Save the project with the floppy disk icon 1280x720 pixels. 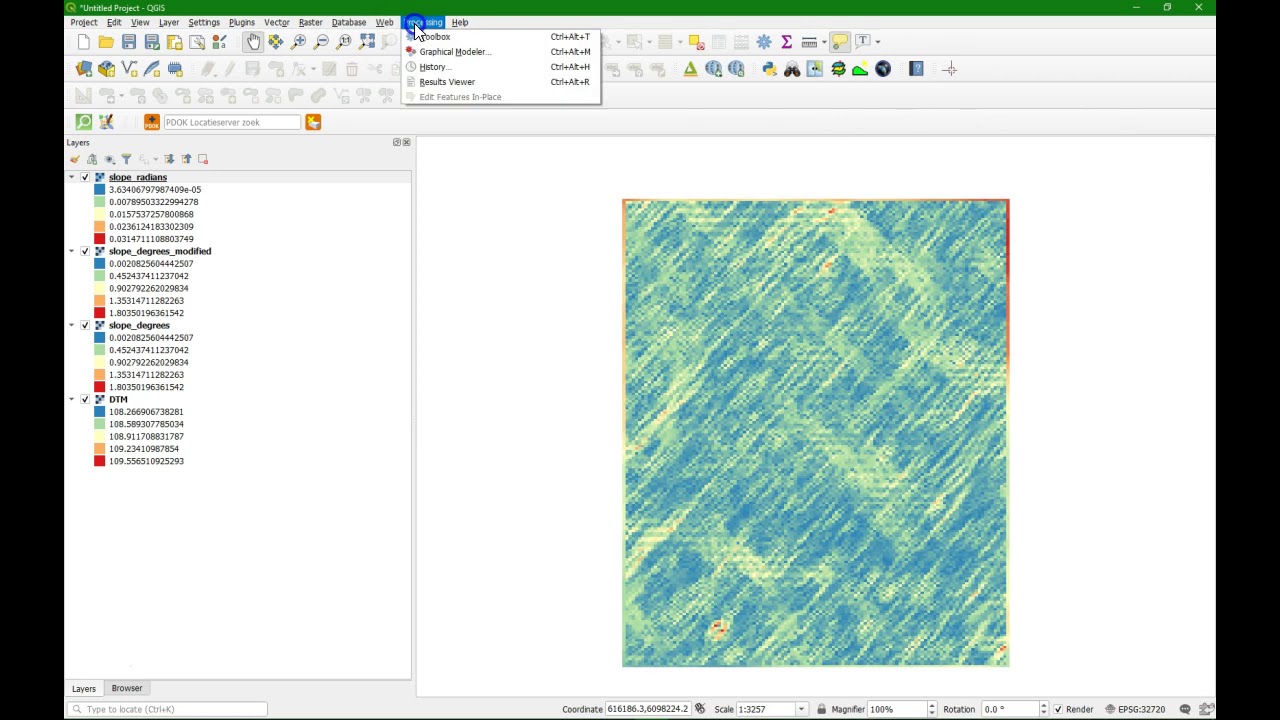tap(129, 42)
